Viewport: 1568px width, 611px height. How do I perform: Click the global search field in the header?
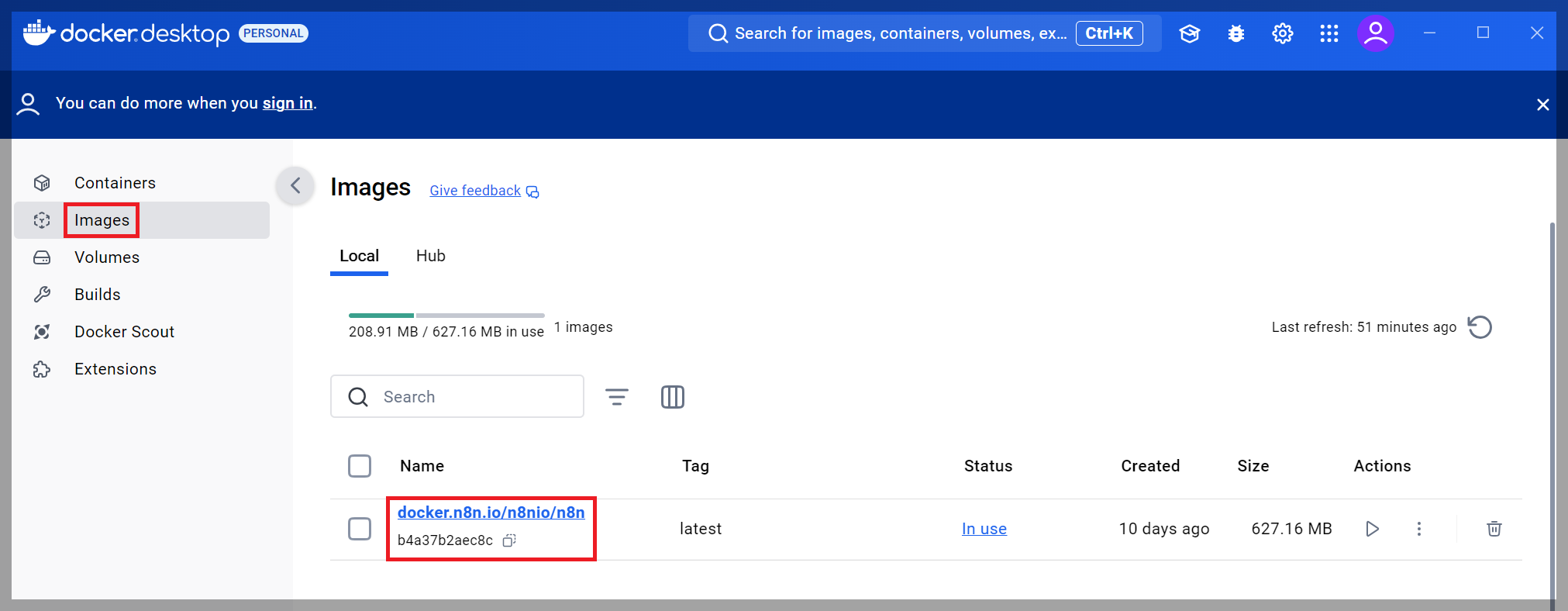925,33
